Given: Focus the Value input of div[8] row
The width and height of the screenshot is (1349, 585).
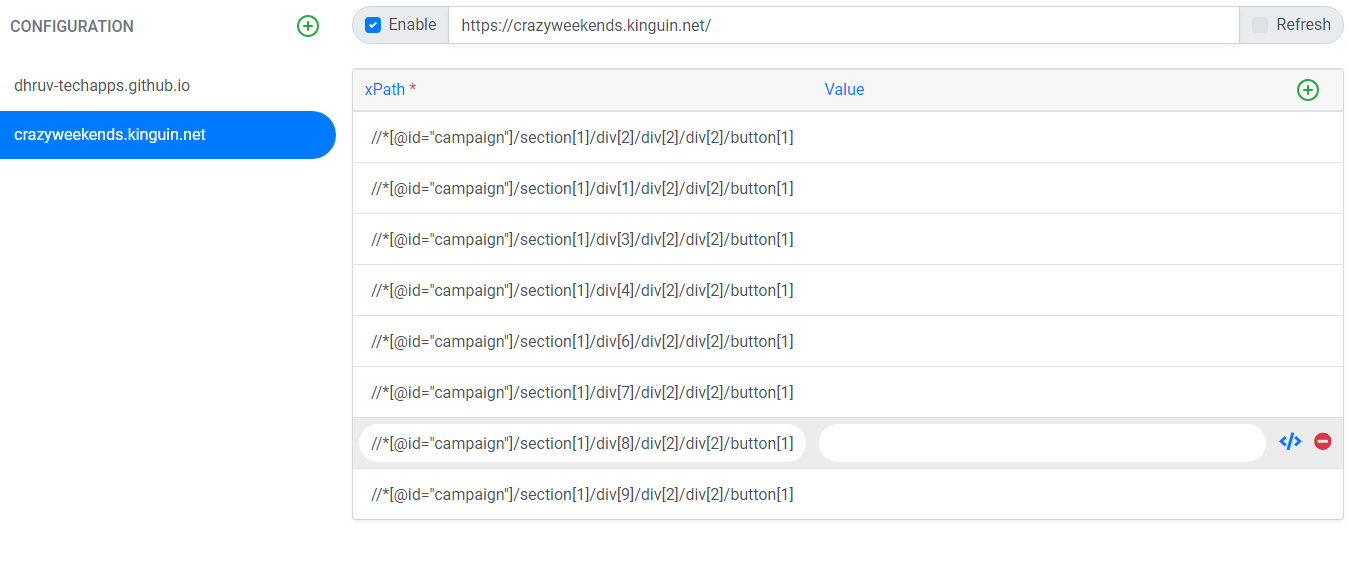Looking at the screenshot, I should (1042, 443).
